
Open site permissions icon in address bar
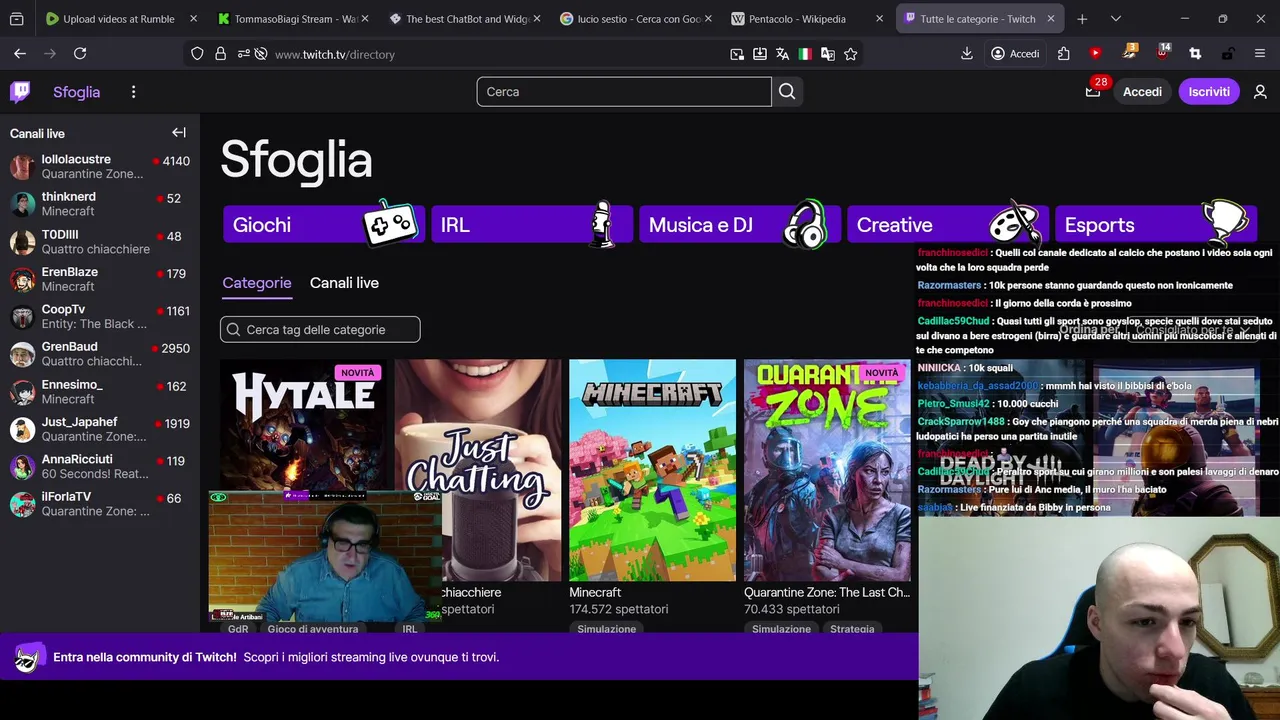point(244,54)
